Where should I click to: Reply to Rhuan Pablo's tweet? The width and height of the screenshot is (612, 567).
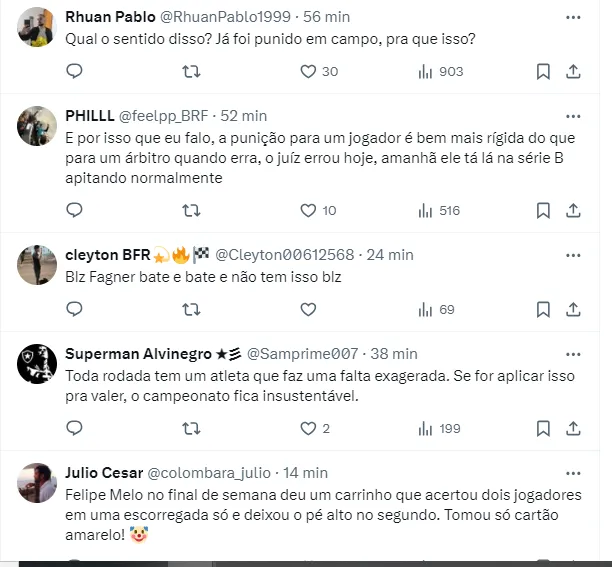click(x=74, y=71)
